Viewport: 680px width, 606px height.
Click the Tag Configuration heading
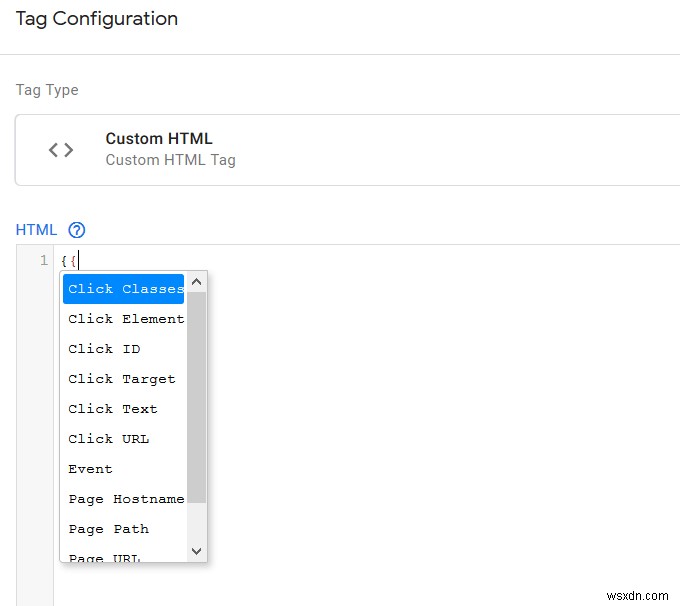tap(97, 19)
